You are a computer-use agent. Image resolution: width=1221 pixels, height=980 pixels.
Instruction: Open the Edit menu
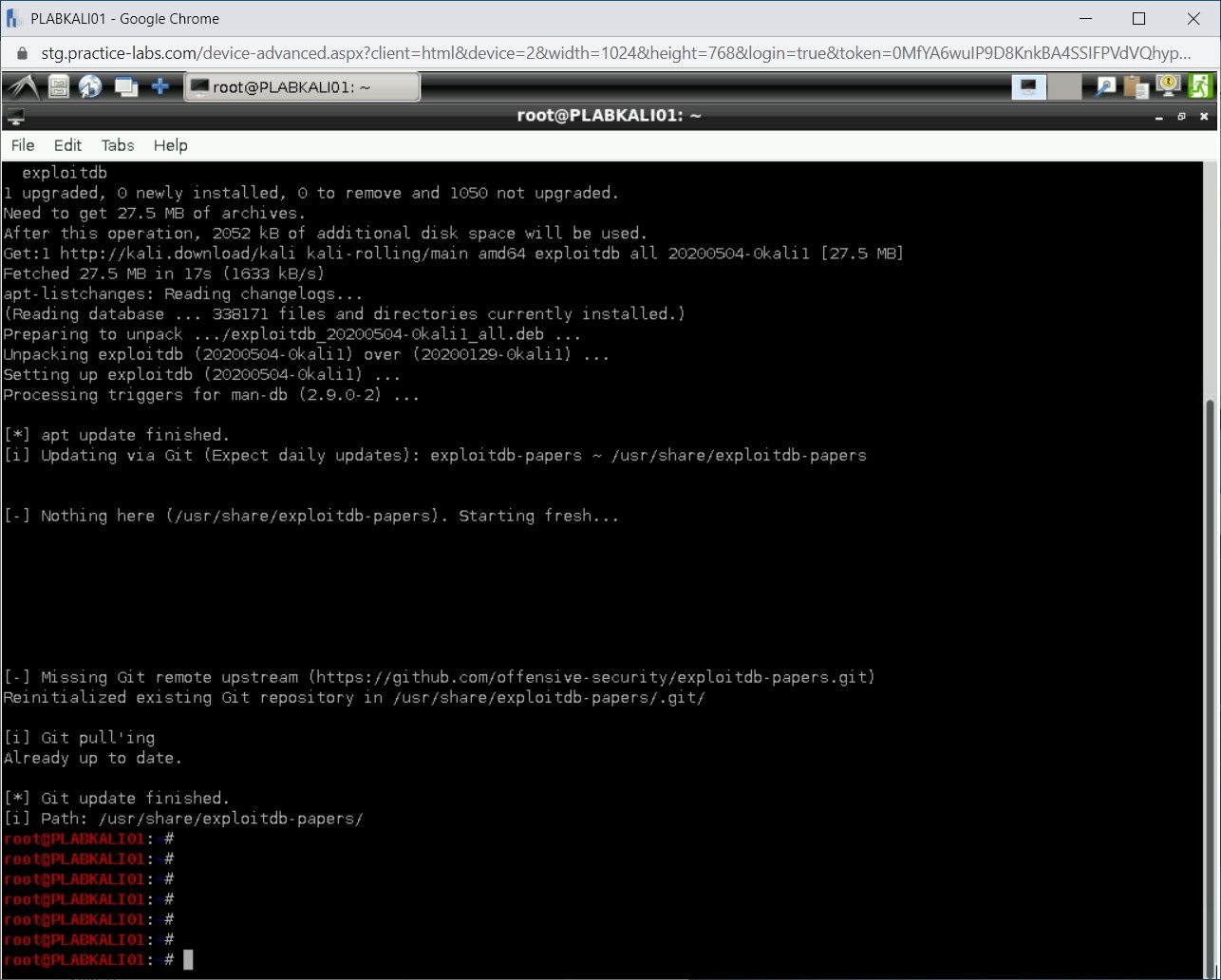[67, 145]
